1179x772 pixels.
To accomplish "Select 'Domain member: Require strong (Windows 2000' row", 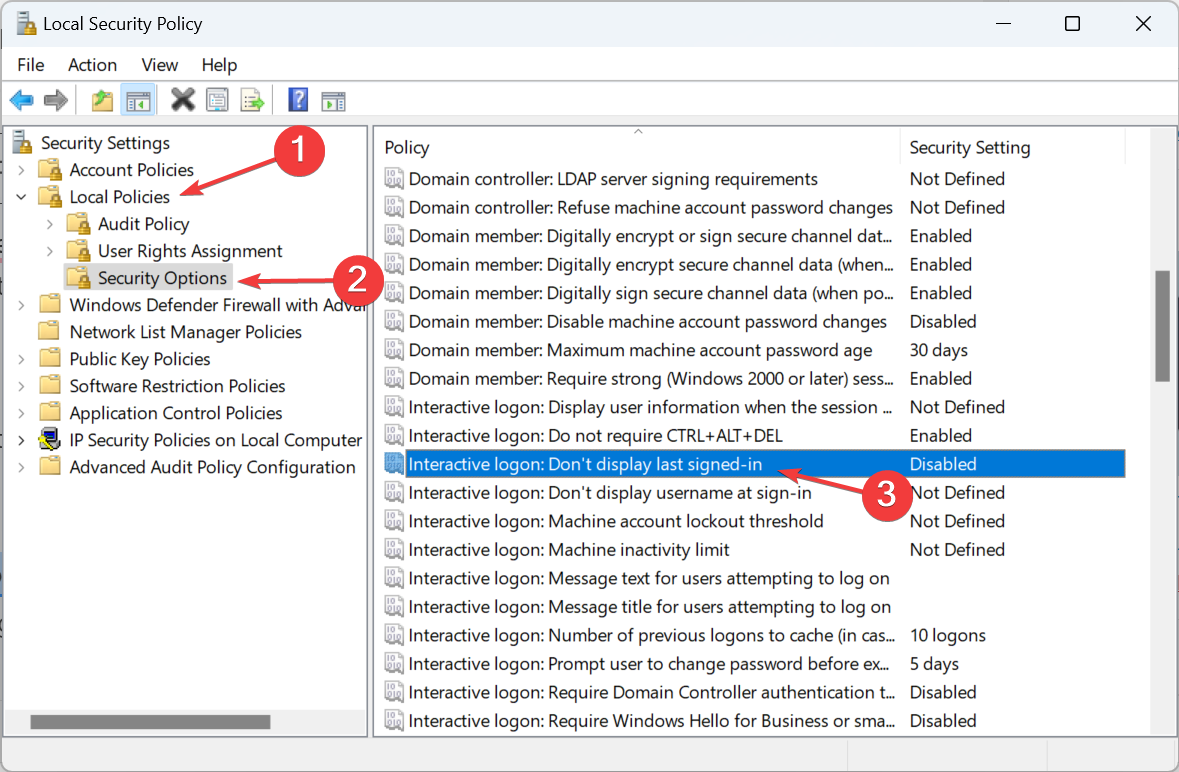I will 754,378.
